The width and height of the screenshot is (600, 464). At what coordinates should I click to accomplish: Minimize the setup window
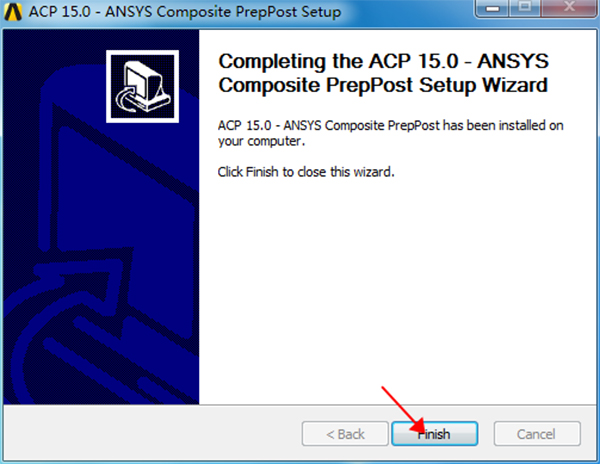click(493, 8)
